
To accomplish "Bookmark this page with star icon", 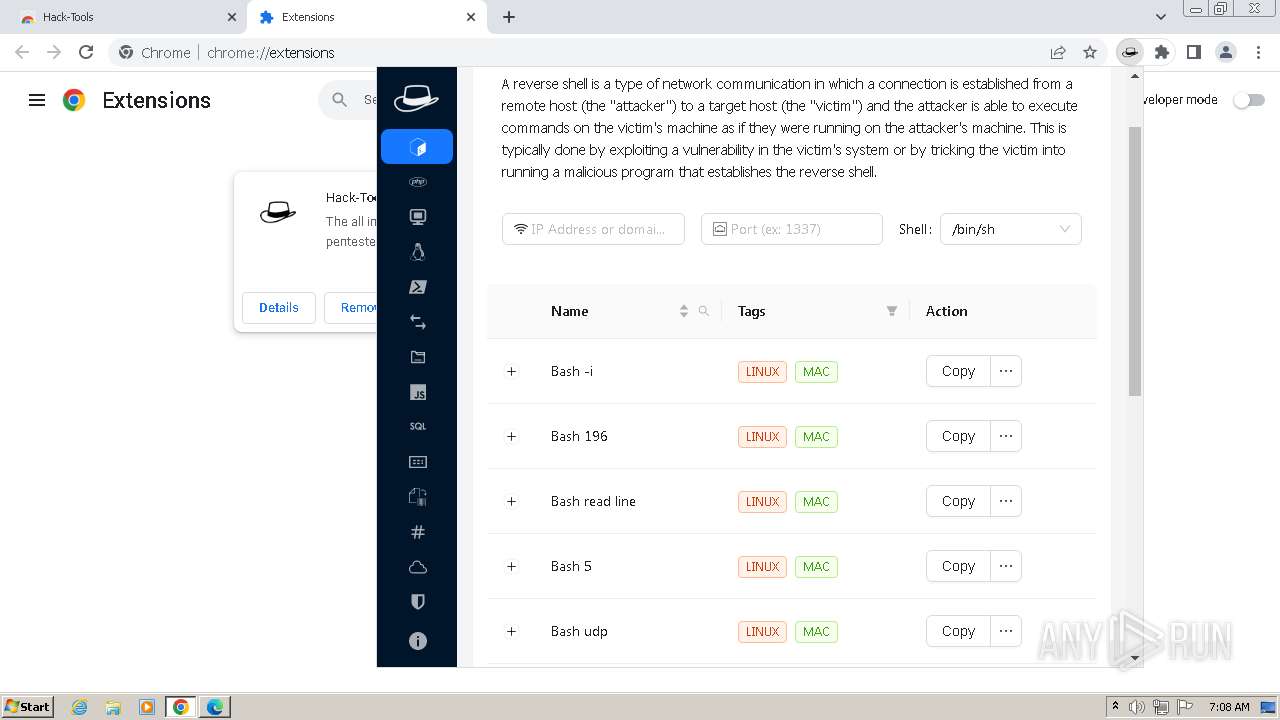I will [x=1090, y=52].
